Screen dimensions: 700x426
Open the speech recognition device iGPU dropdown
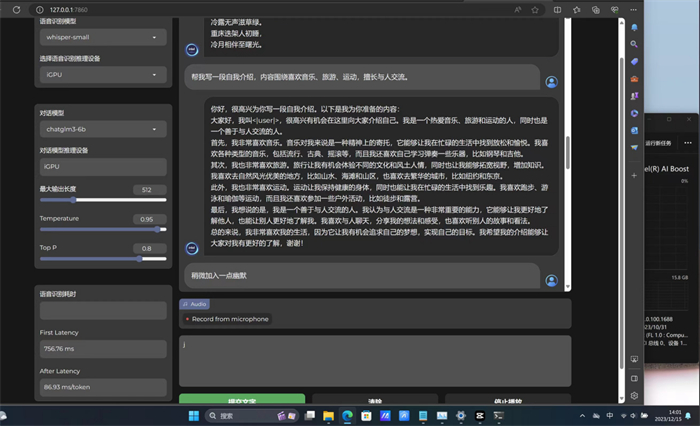(102, 74)
